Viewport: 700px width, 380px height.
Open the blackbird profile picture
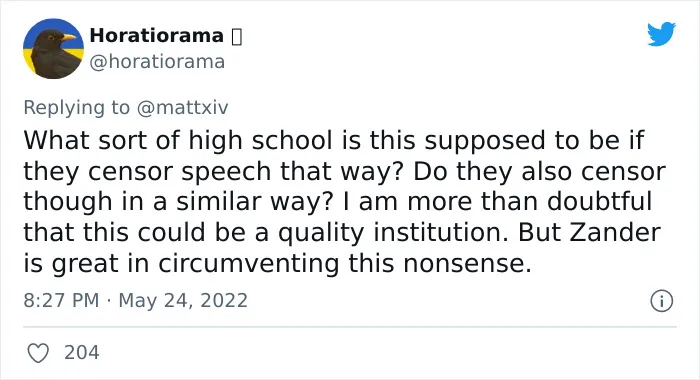tap(53, 49)
